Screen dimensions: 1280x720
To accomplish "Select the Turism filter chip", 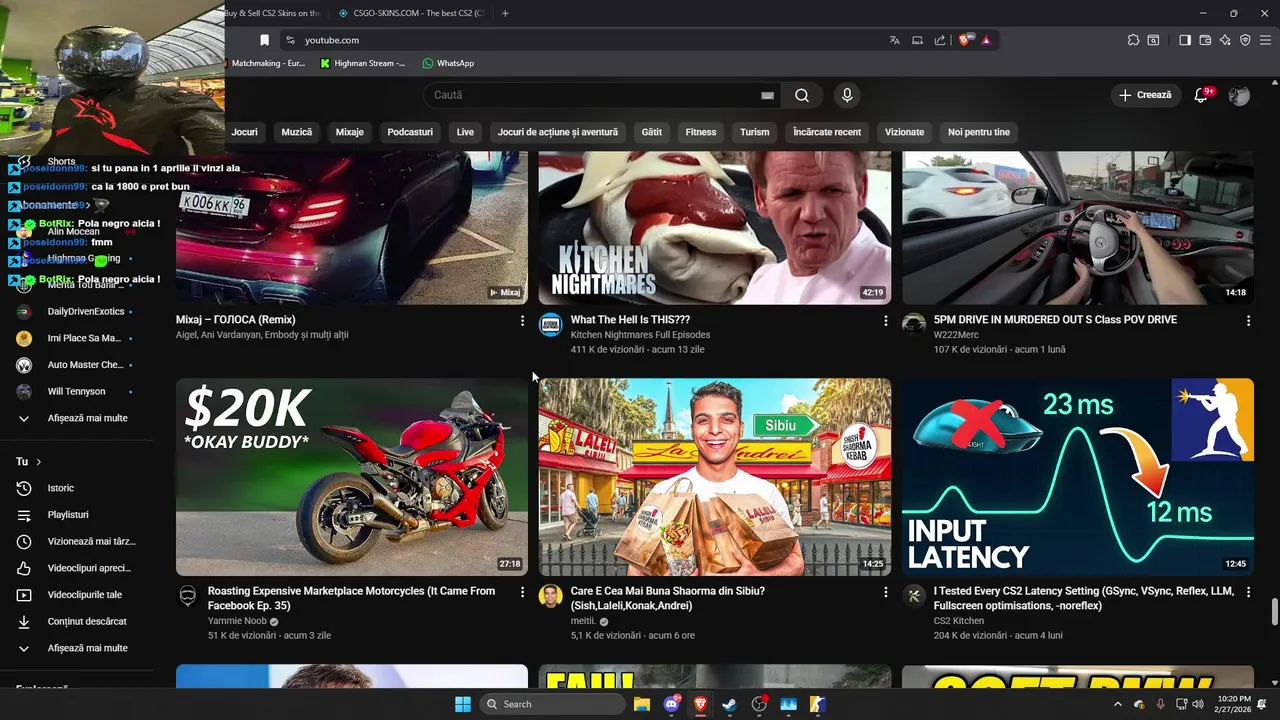I will 755,132.
